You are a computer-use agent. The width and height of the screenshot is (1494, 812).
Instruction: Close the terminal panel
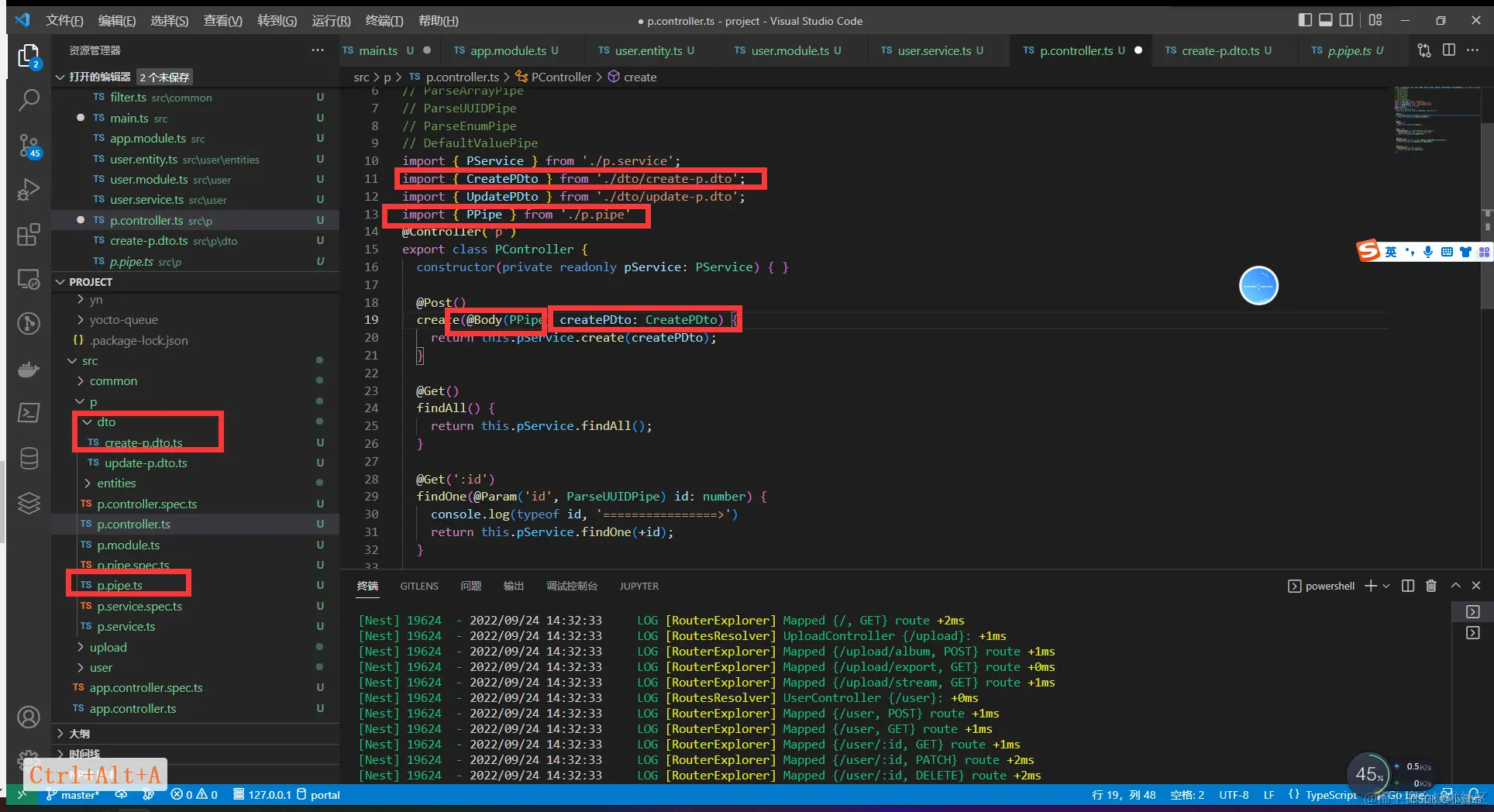pyautogui.click(x=1476, y=586)
